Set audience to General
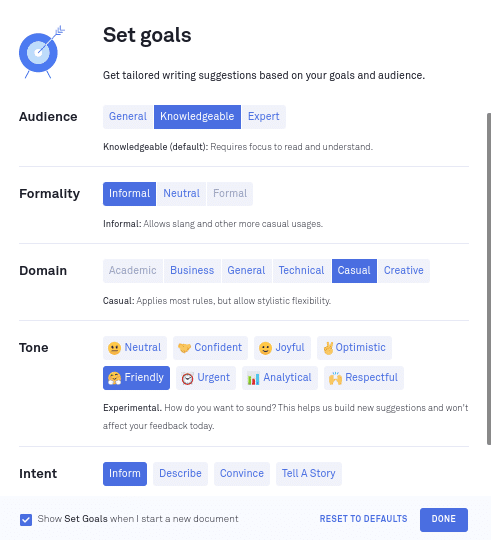This screenshot has height=540, width=491. [128, 117]
